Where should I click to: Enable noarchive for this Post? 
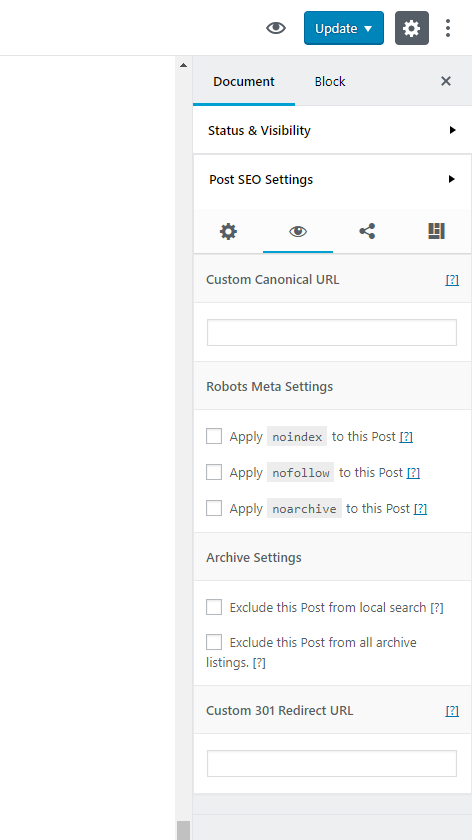click(x=214, y=508)
